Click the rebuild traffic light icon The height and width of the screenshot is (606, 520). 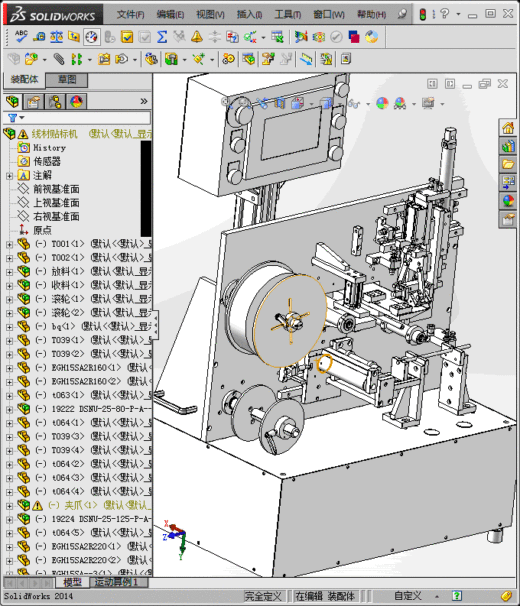click(x=423, y=14)
